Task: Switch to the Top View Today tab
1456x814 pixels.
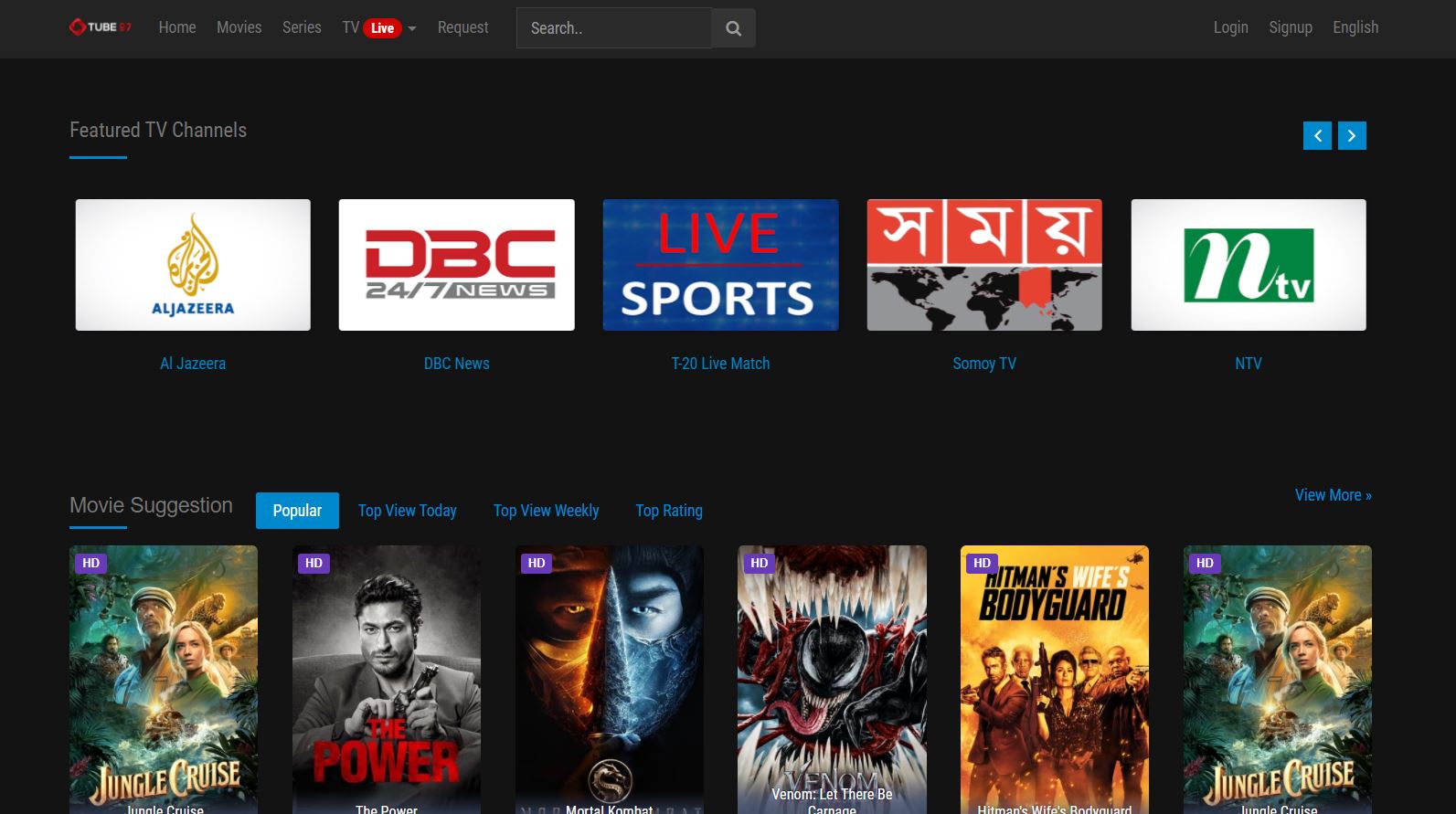Action: 408,511
